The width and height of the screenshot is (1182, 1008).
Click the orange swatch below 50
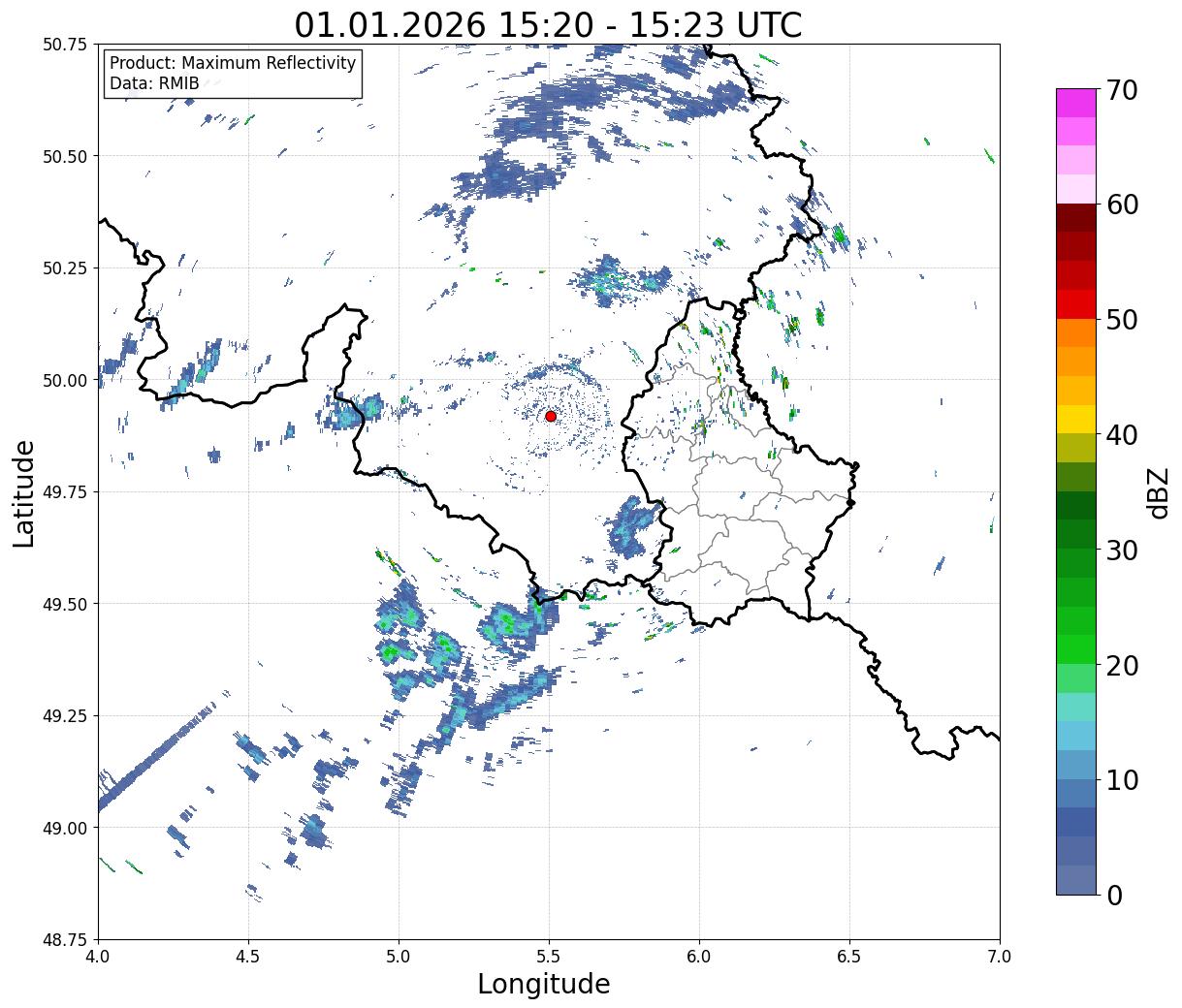[x=1076, y=332]
